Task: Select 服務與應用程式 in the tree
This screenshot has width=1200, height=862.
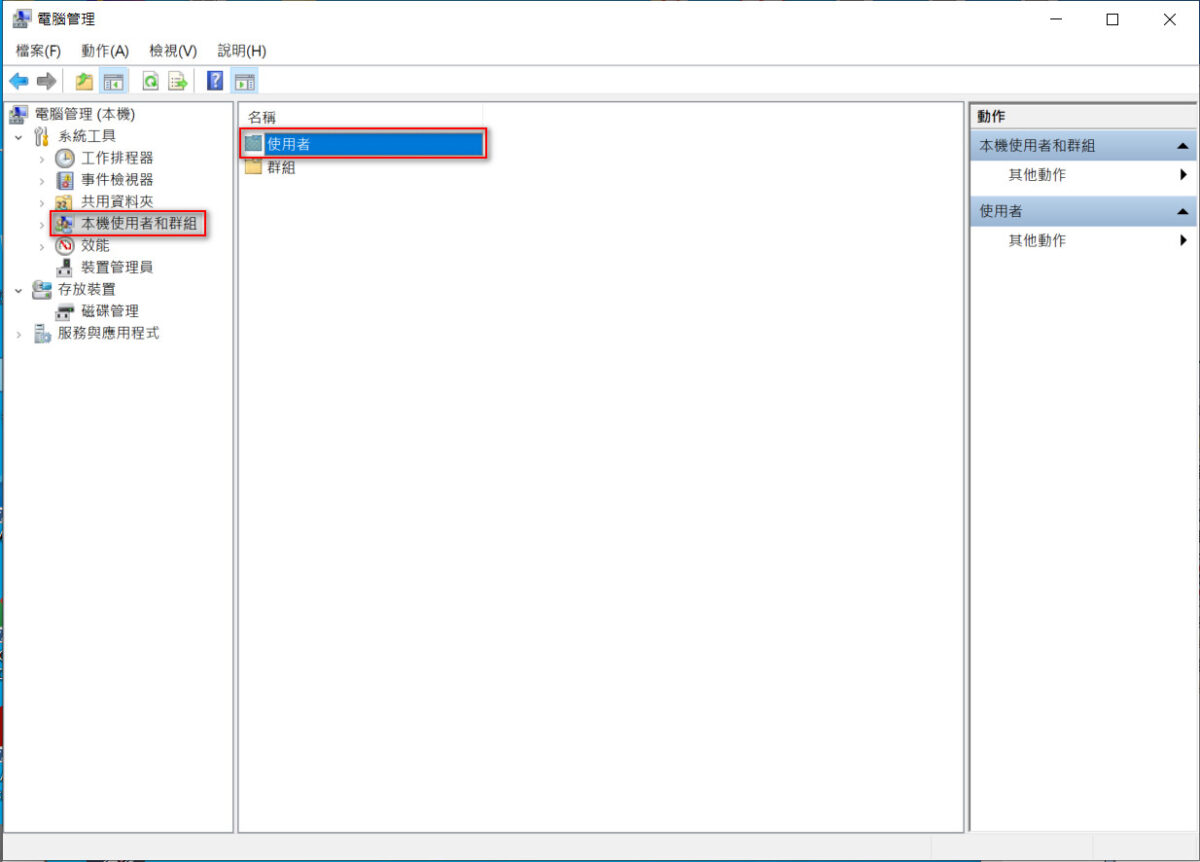Action: pyautogui.click(x=108, y=333)
